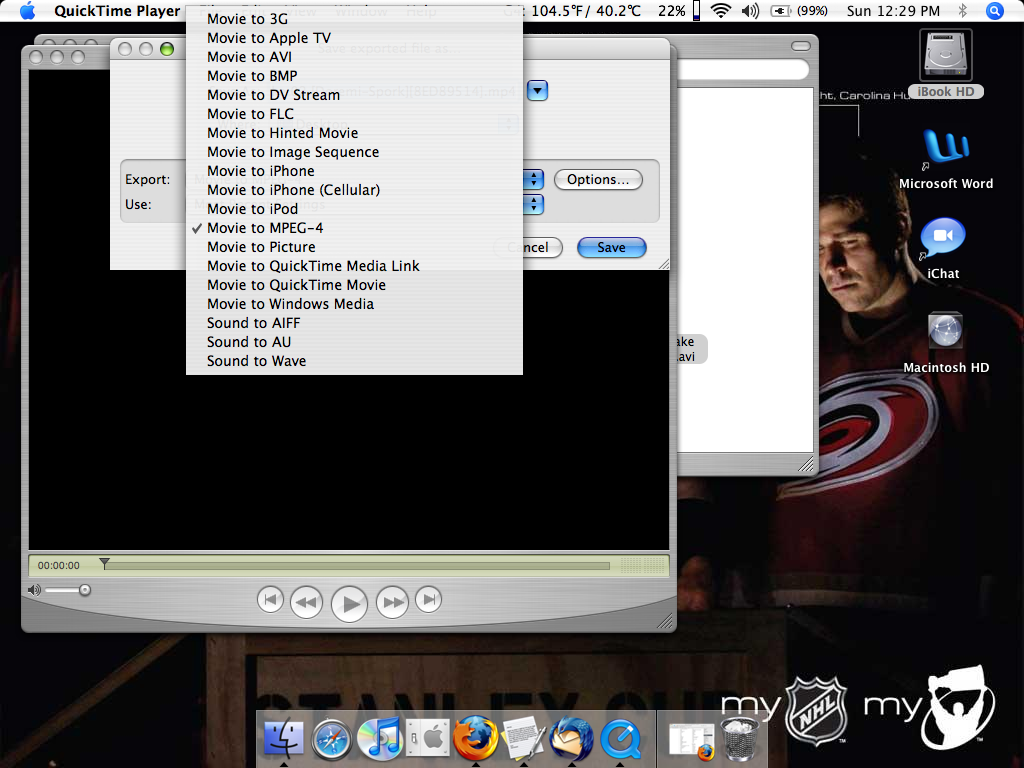
Task: Click the Bluetooth status icon
Action: click(962, 10)
